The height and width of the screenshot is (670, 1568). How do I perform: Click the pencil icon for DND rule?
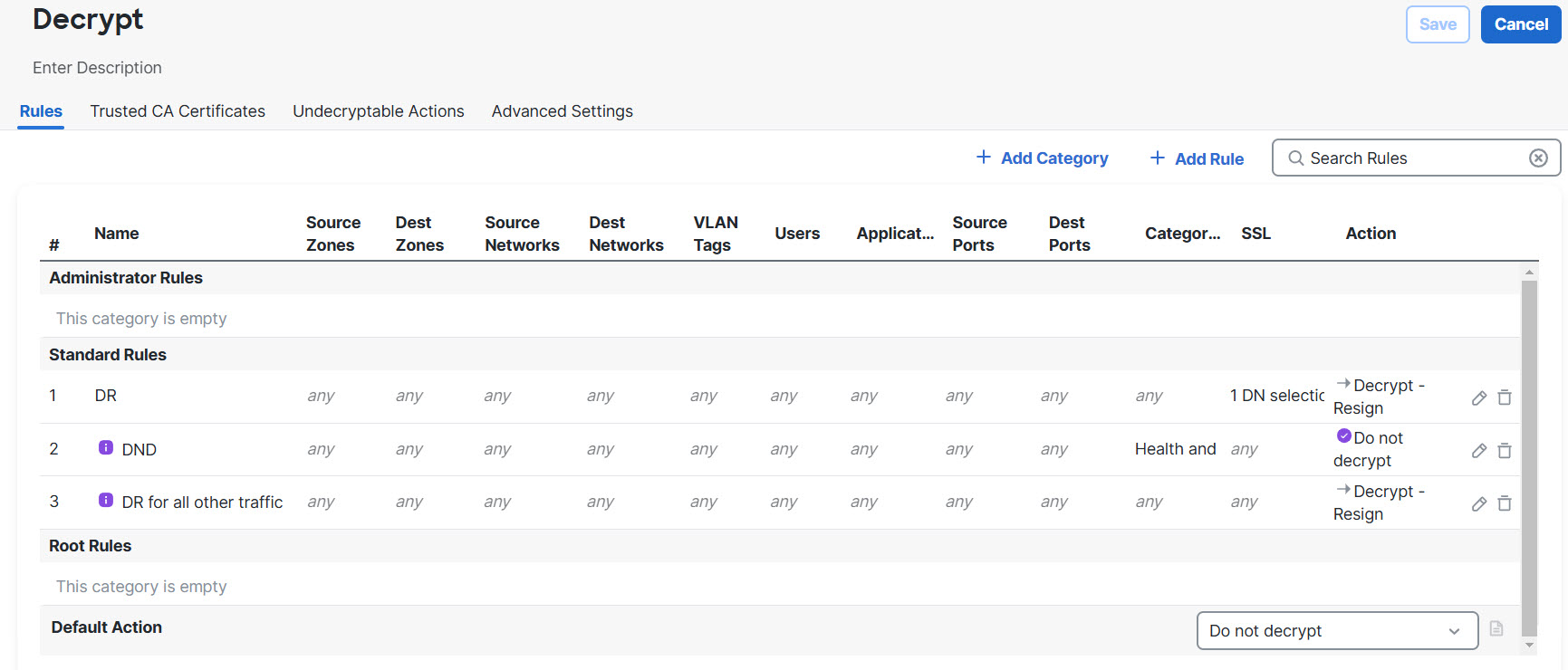coord(1478,450)
